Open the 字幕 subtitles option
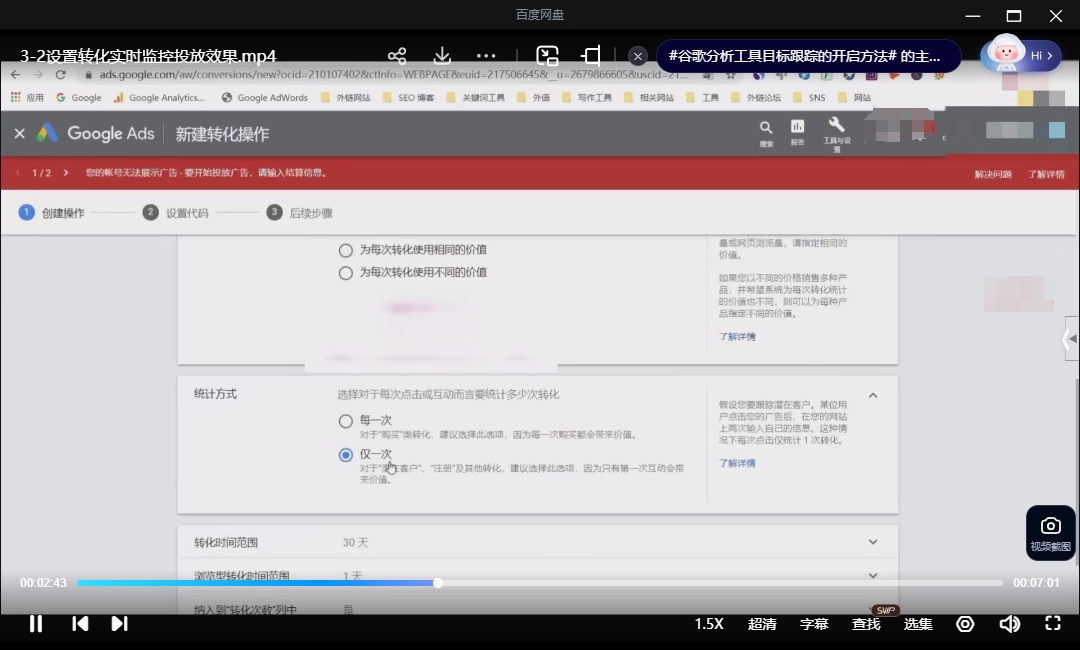 point(814,624)
